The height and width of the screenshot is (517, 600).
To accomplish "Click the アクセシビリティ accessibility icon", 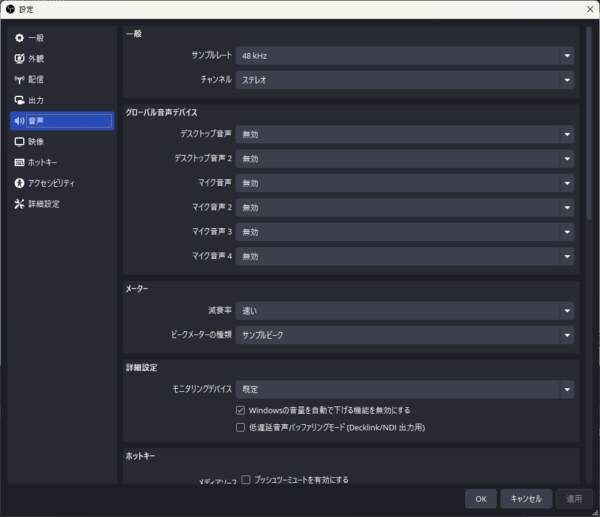I will [19, 183].
